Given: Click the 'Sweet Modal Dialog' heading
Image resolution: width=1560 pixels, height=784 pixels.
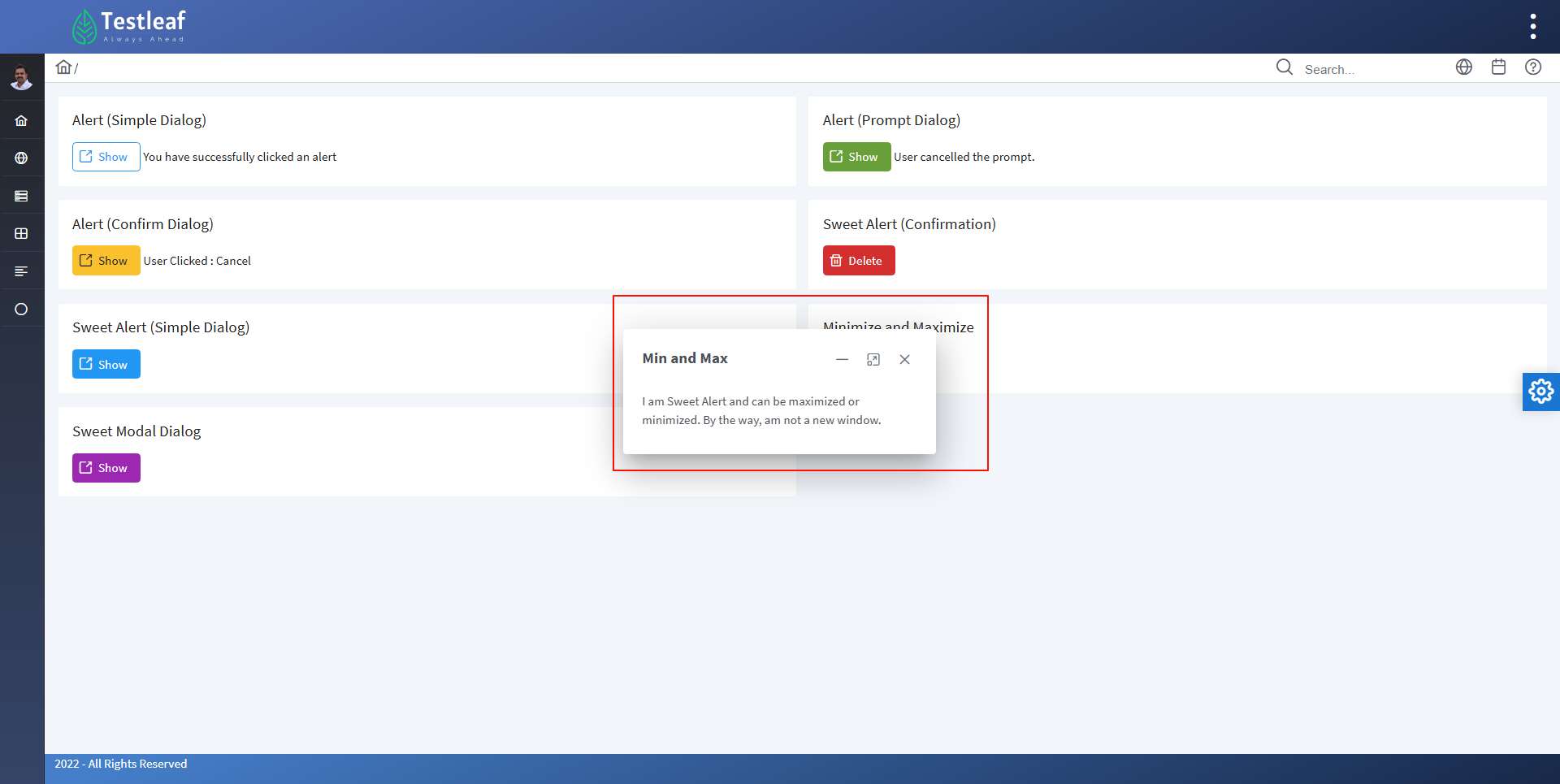Looking at the screenshot, I should click(x=136, y=431).
